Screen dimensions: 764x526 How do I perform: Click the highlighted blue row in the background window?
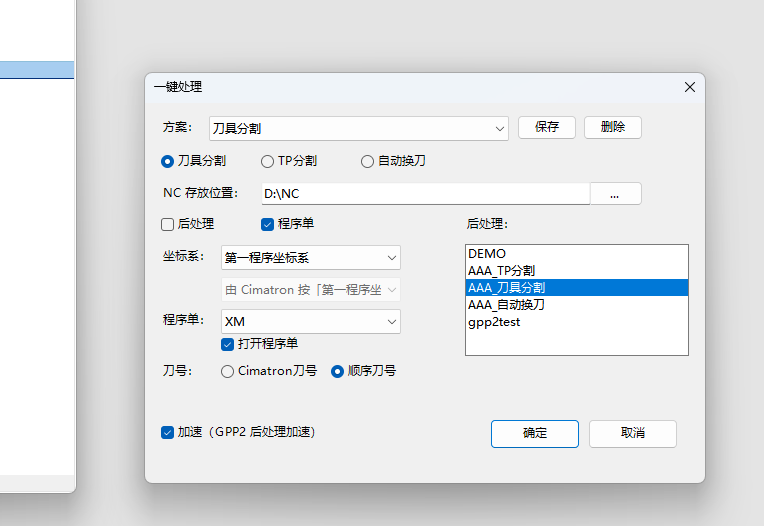37,70
